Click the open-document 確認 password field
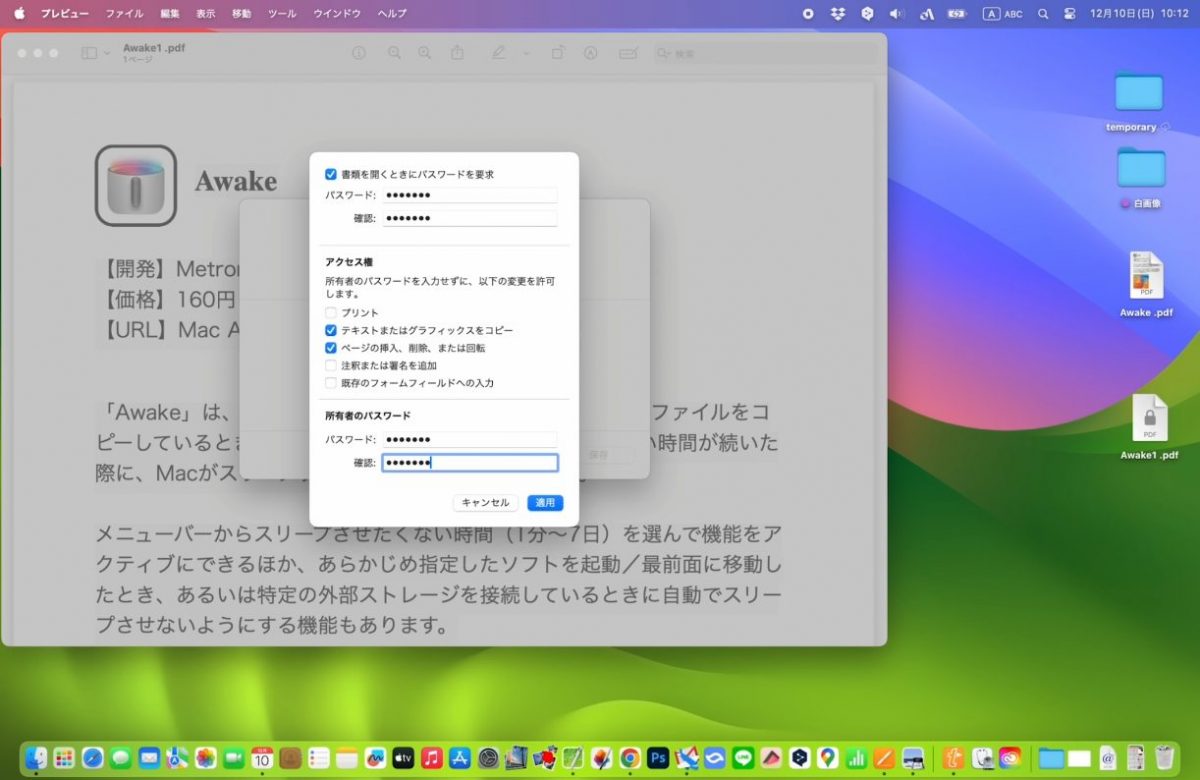Screen dimensions: 1200x780 click(x=470, y=218)
